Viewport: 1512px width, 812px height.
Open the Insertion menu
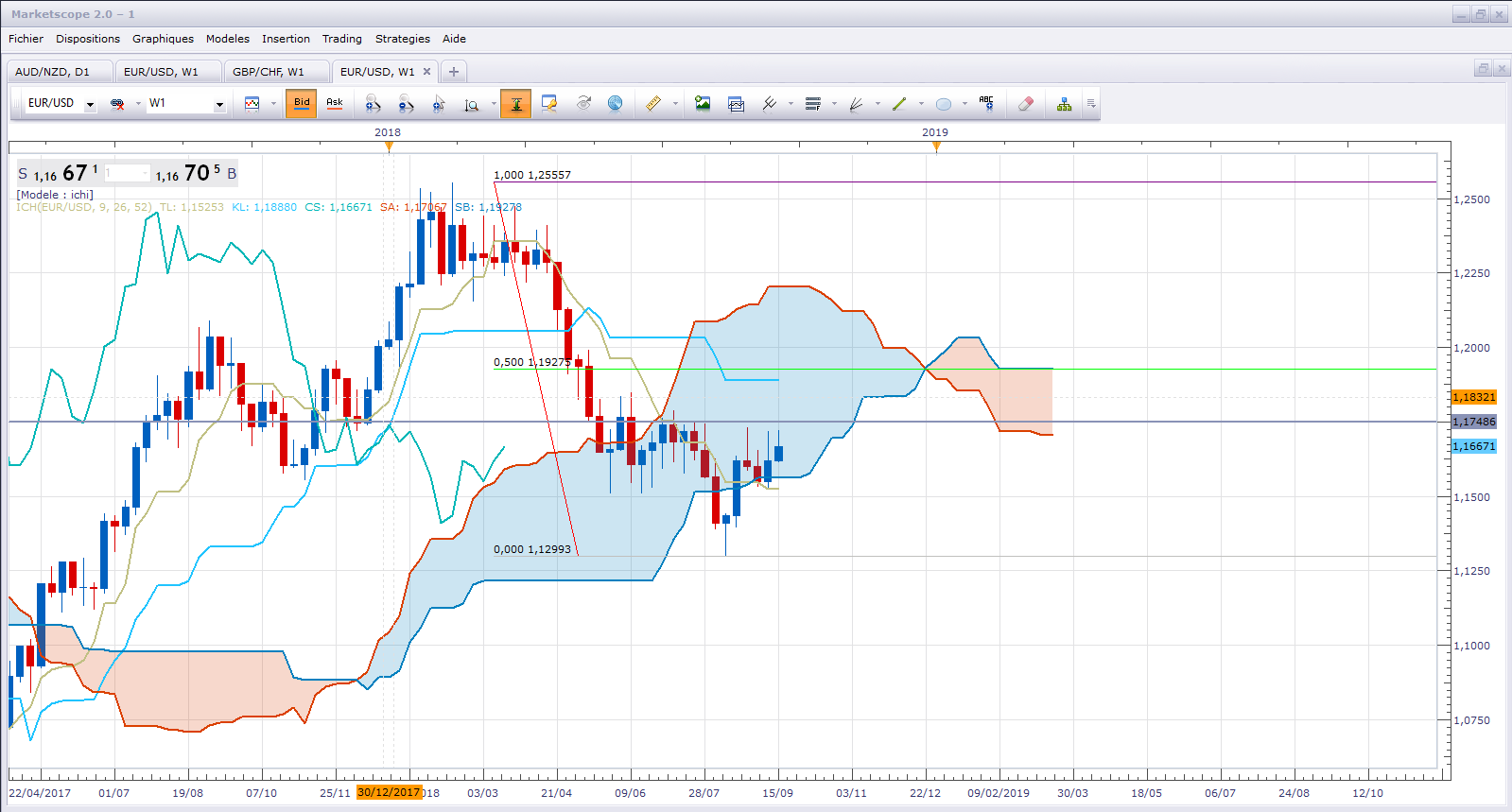coord(286,39)
